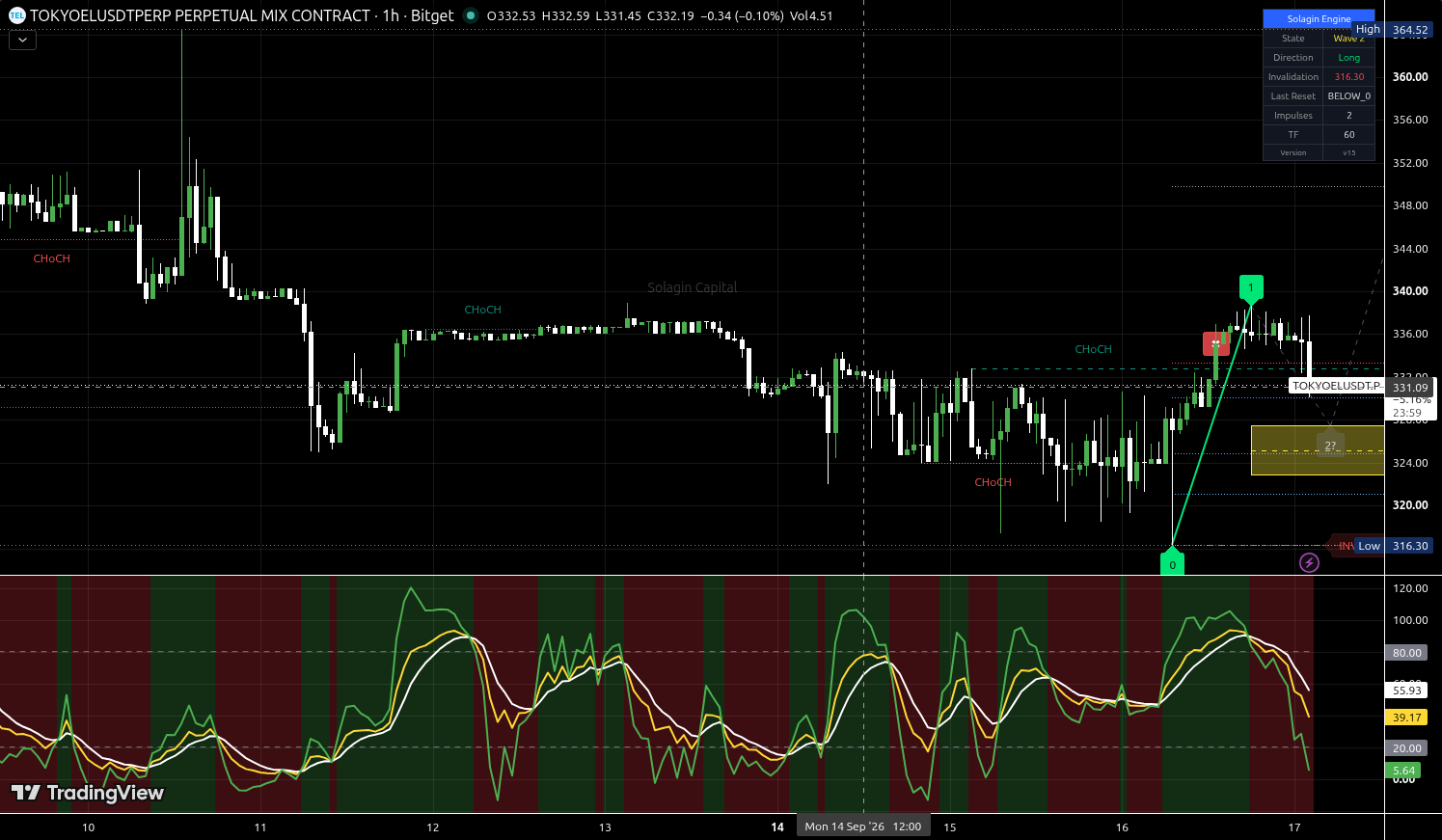Viewport: 1442px width, 840px height.
Task: Click the 120.00 oscillator axis label
Action: (x=1410, y=588)
